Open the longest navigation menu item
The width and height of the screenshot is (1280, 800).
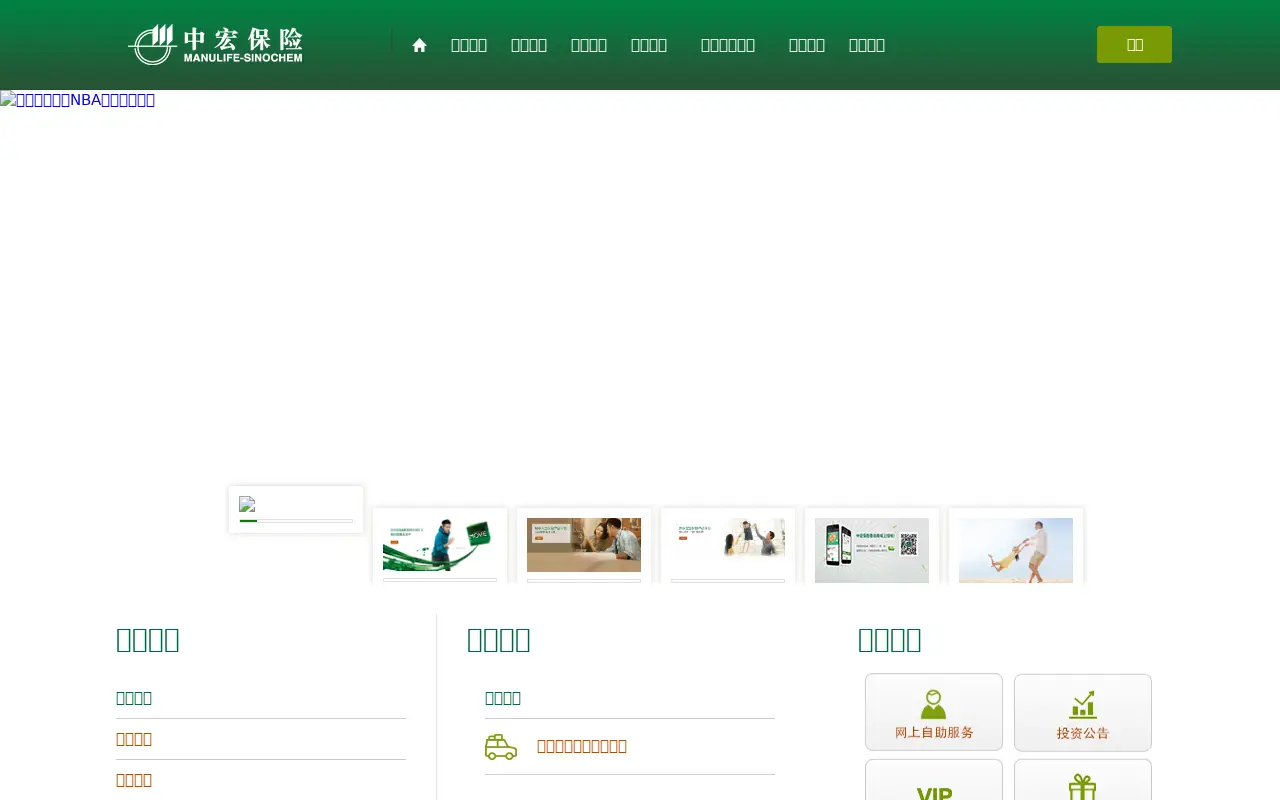coord(728,45)
